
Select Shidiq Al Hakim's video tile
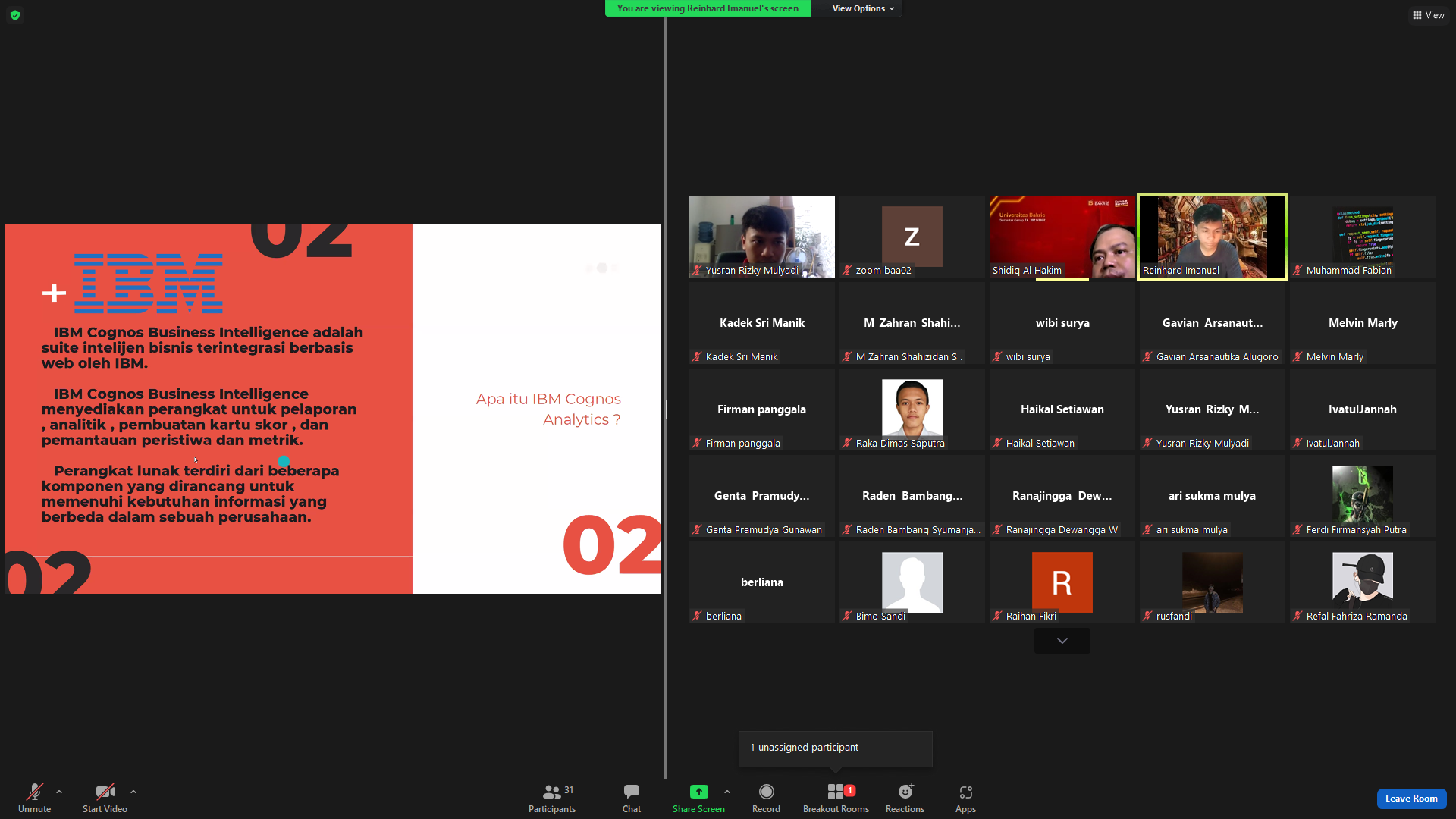[1062, 237]
